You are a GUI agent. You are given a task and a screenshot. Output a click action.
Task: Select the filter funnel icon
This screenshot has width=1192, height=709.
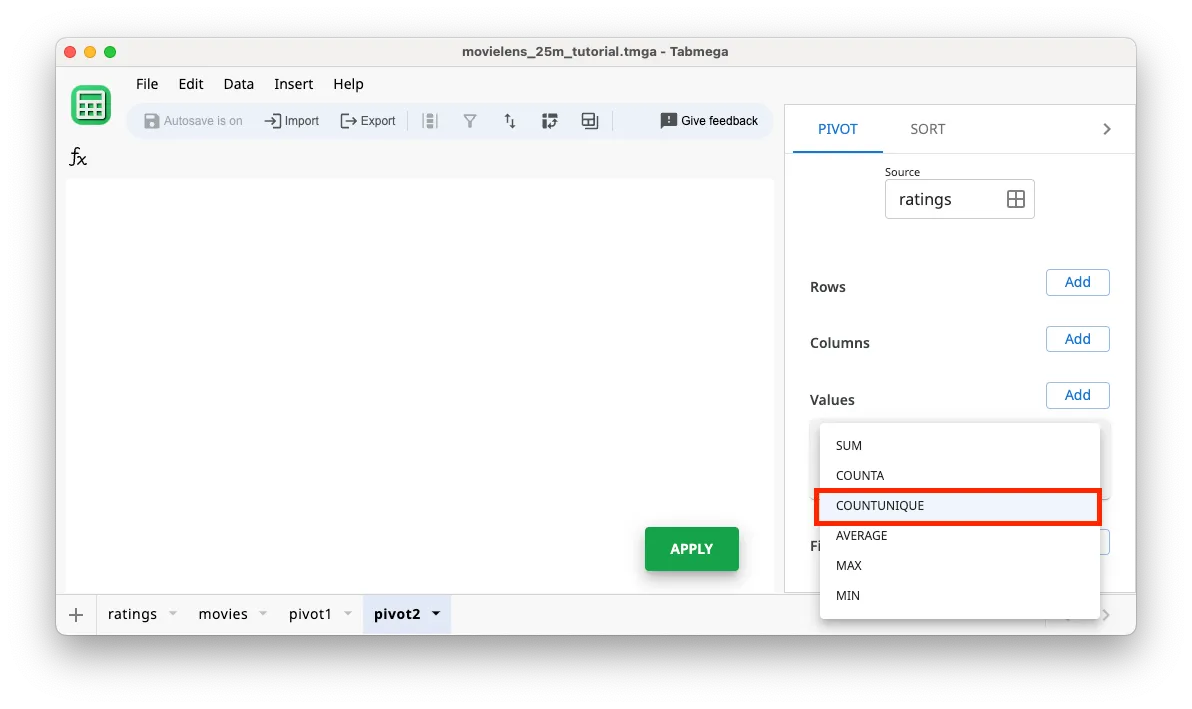pyautogui.click(x=470, y=120)
